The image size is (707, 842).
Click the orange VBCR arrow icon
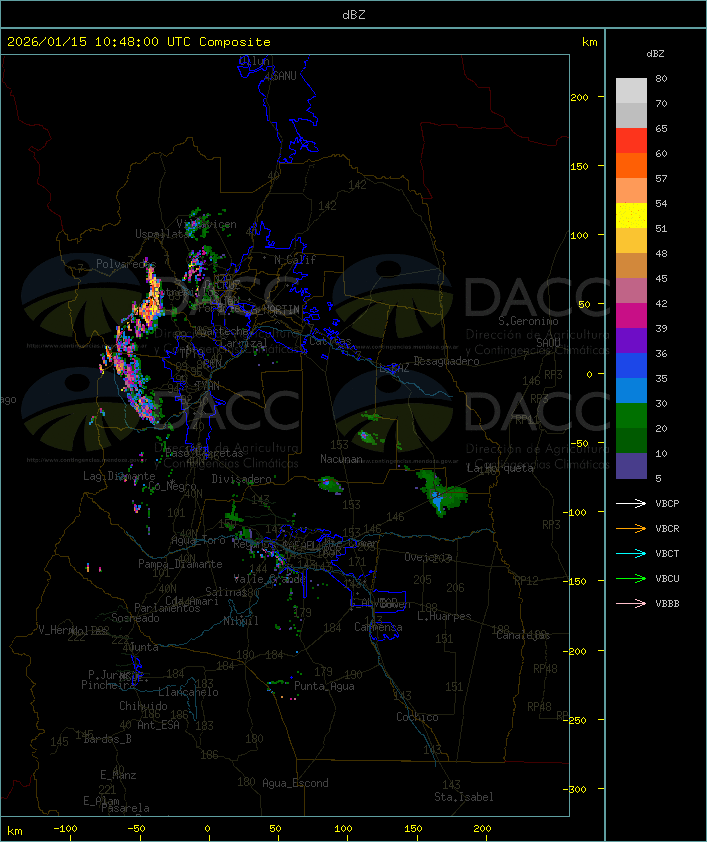coord(632,529)
